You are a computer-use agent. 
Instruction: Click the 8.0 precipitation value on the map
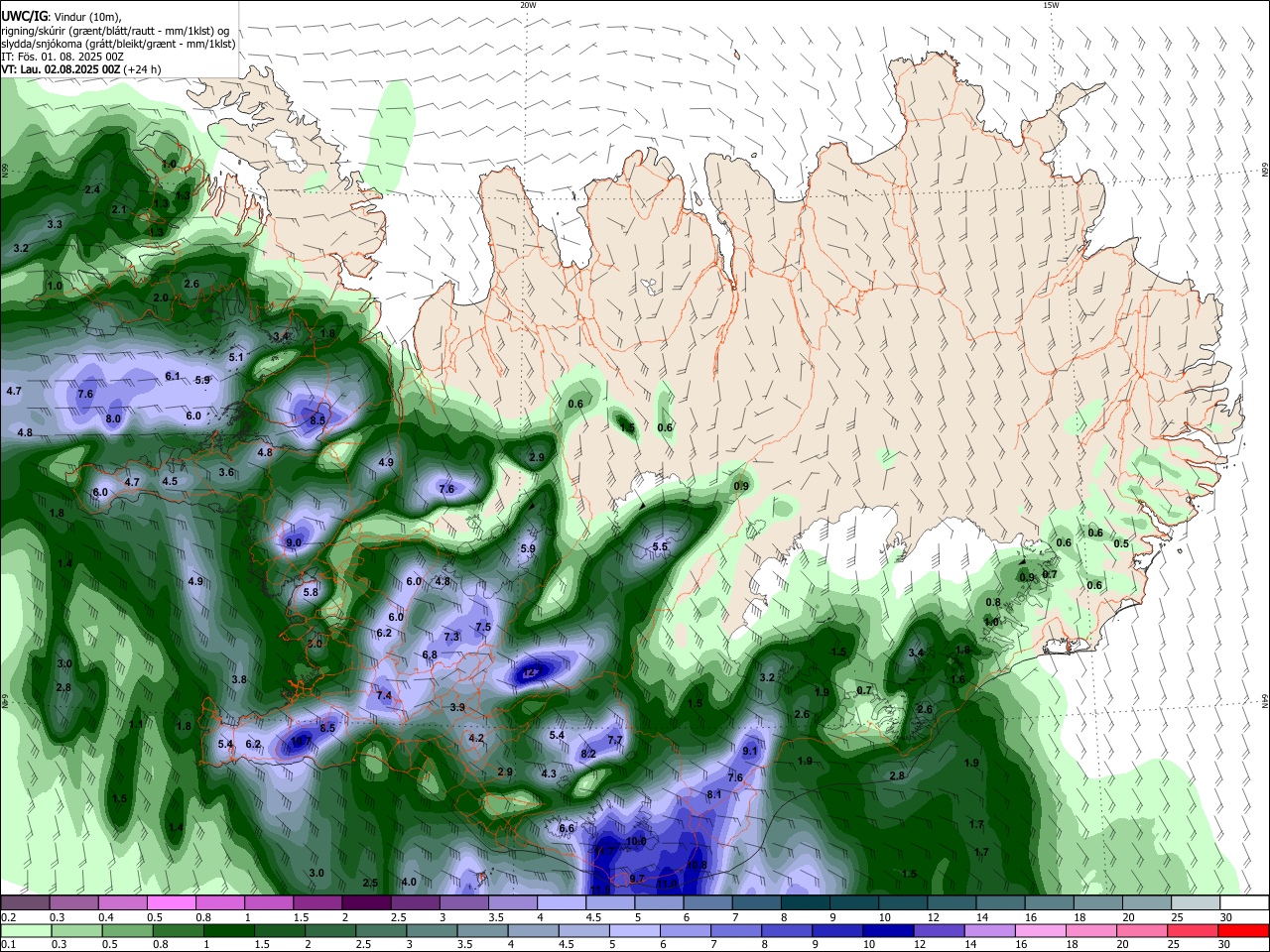113,418
